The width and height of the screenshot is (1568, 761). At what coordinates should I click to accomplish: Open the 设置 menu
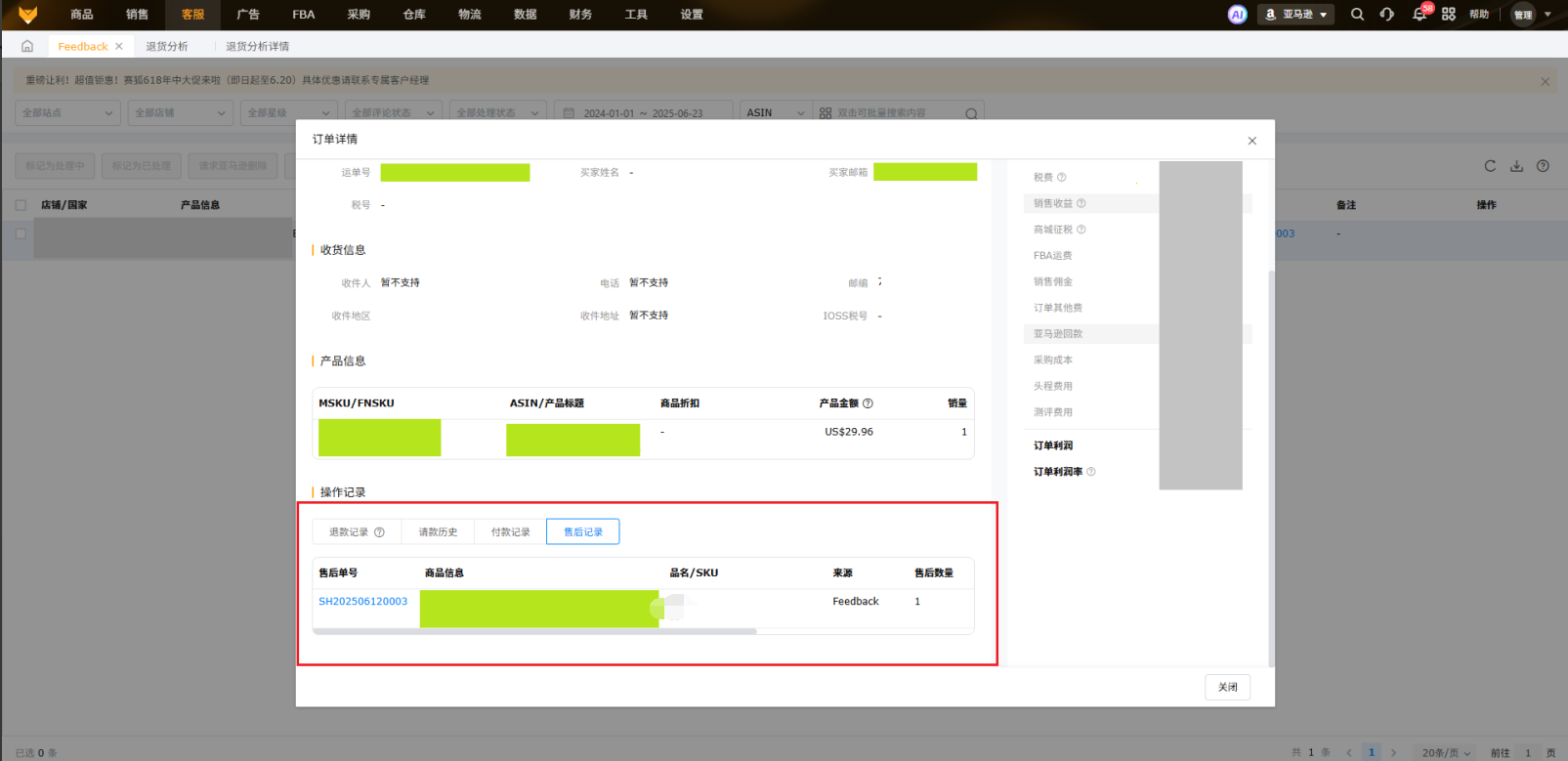[692, 15]
